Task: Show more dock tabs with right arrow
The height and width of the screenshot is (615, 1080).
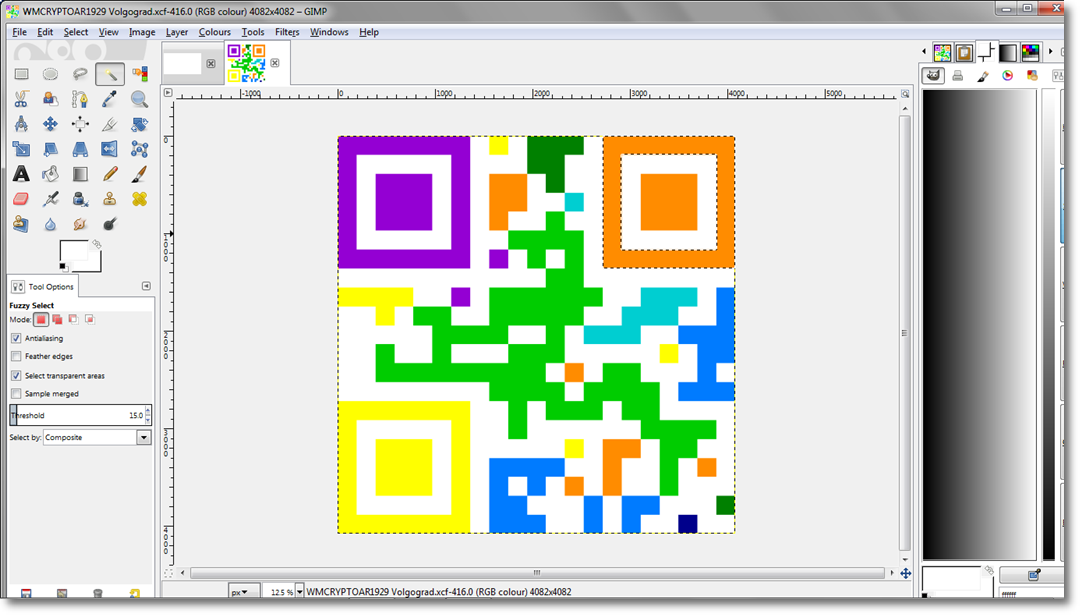Action: coord(1050,52)
